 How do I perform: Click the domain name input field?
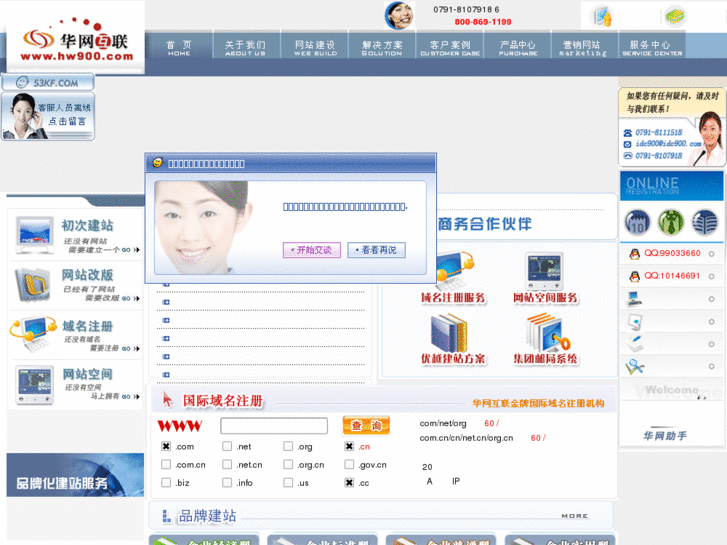[274, 425]
